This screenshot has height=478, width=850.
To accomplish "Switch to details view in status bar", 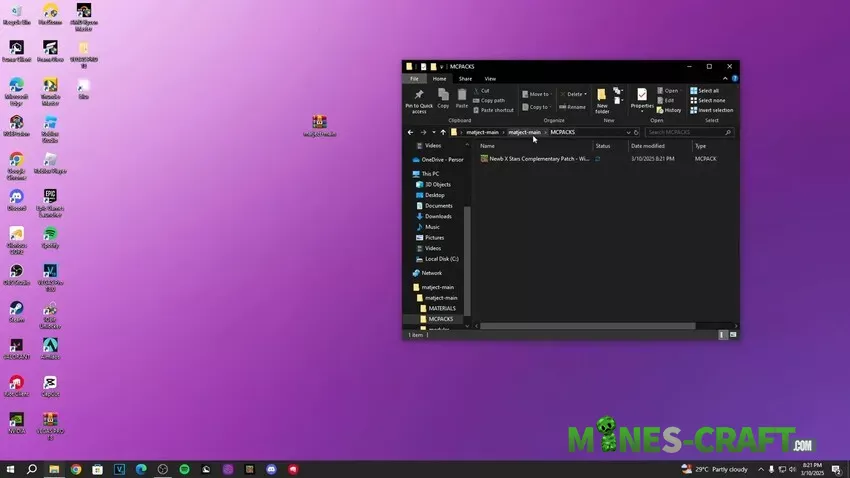I will point(723,336).
